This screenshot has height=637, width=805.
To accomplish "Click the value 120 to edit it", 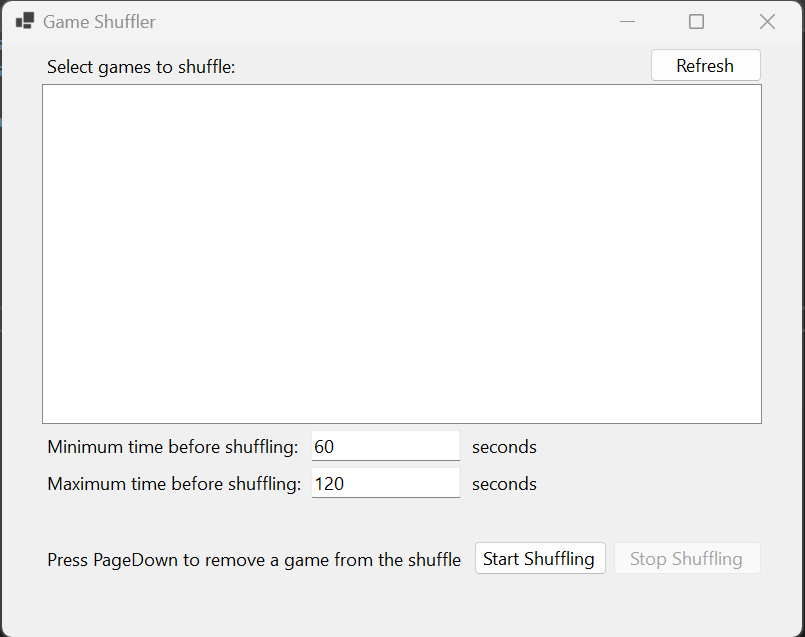I will [x=334, y=483].
